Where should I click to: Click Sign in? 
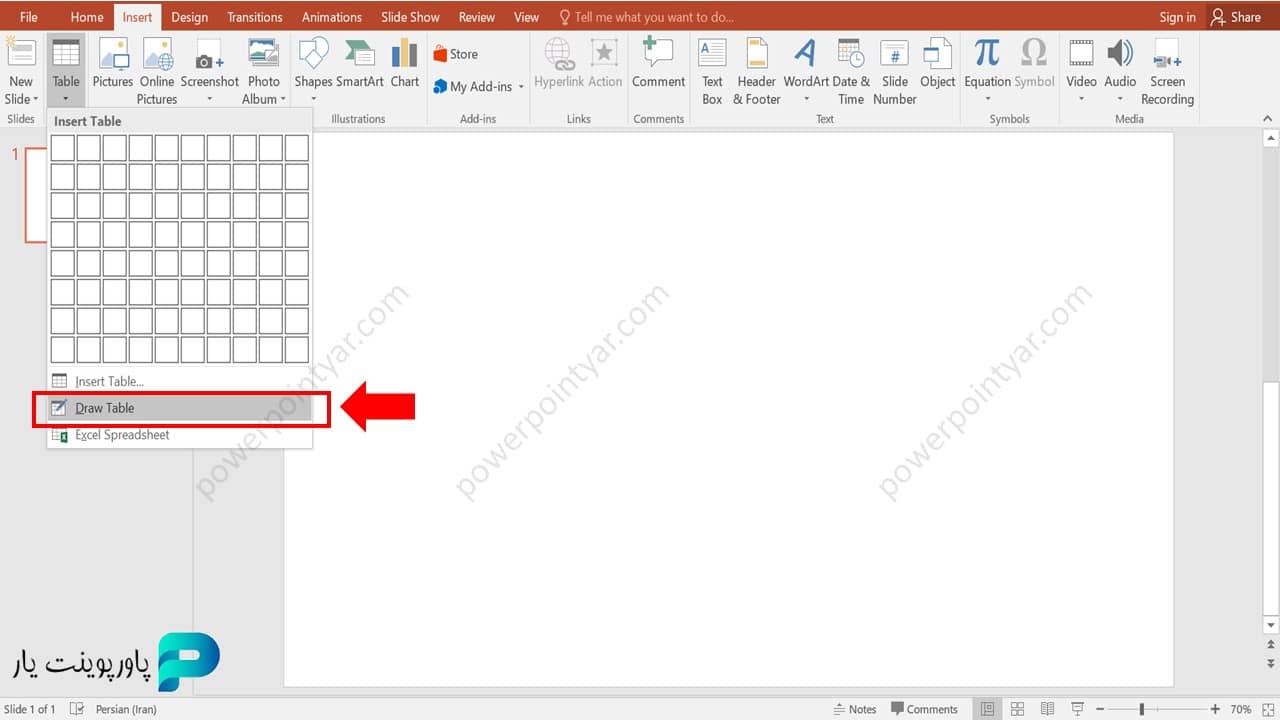point(1177,17)
